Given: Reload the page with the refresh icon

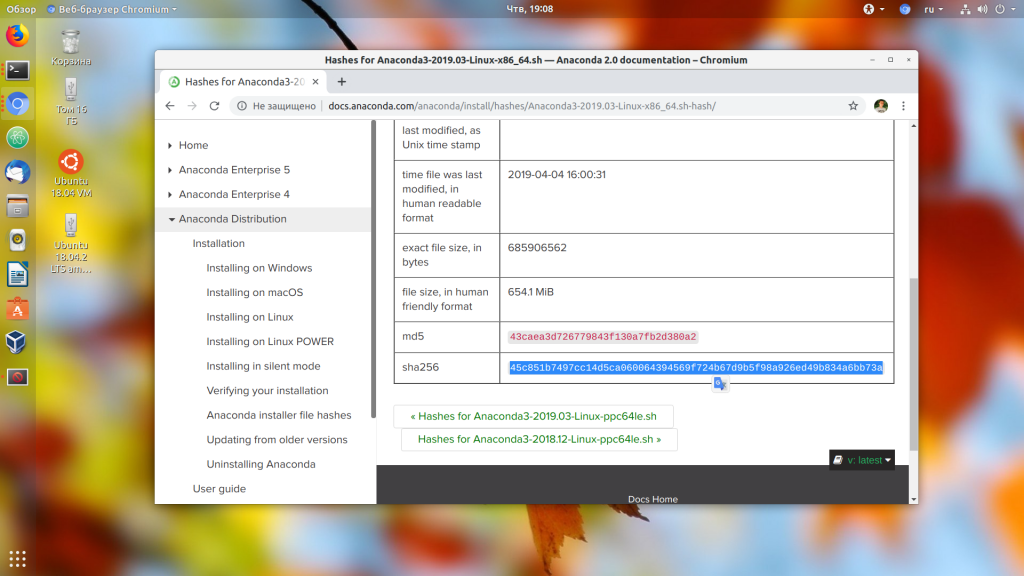Looking at the screenshot, I should 214,106.
